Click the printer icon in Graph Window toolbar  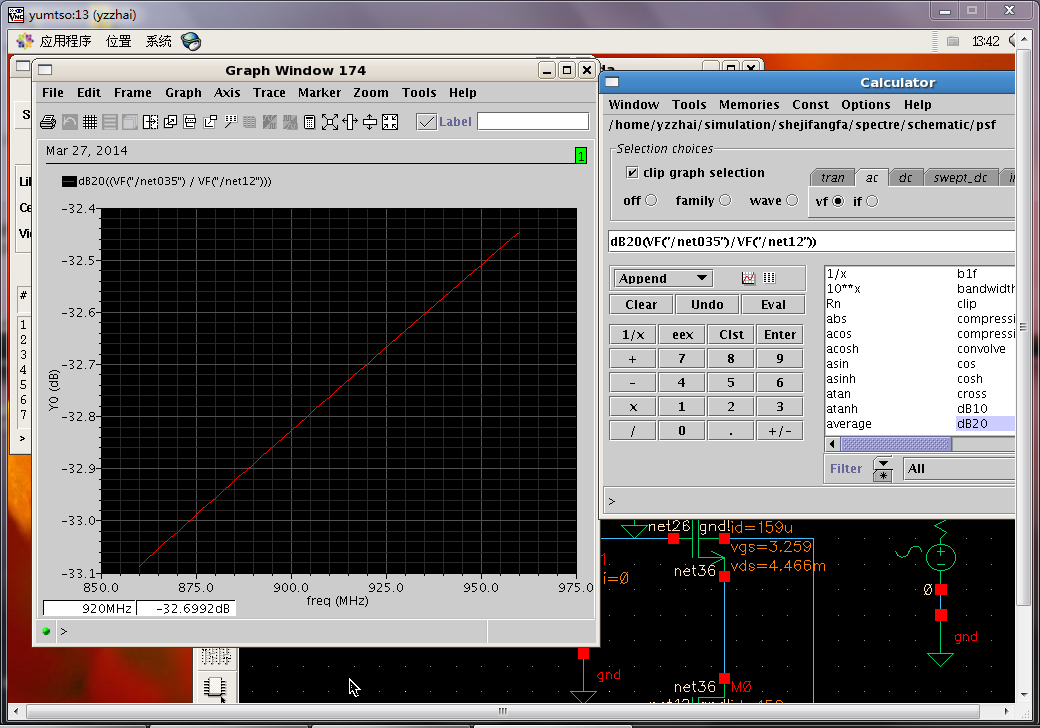point(47,122)
